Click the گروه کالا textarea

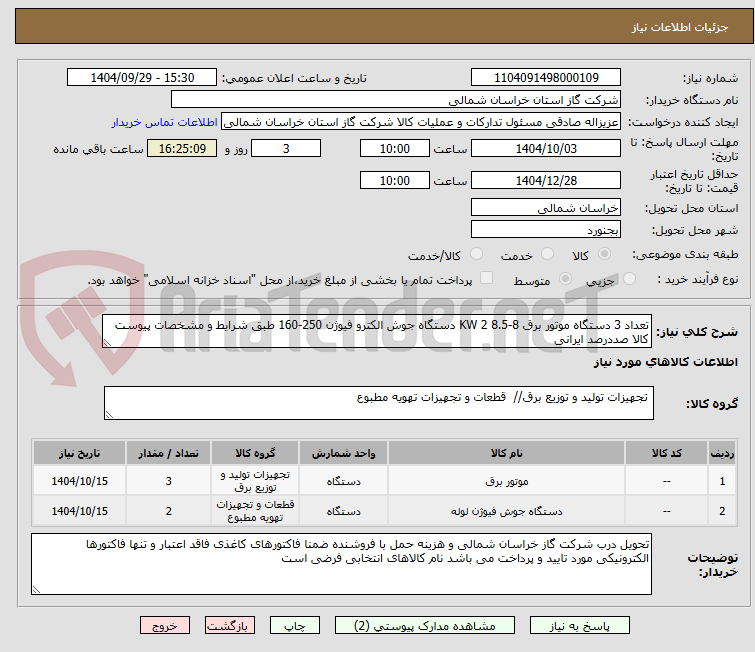[379, 403]
